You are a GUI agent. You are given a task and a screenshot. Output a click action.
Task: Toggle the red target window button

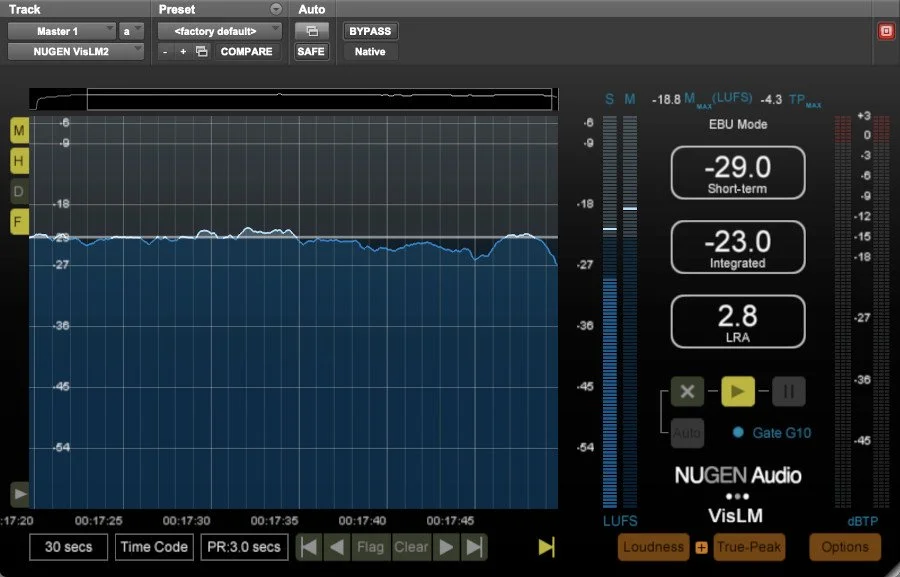[886, 31]
